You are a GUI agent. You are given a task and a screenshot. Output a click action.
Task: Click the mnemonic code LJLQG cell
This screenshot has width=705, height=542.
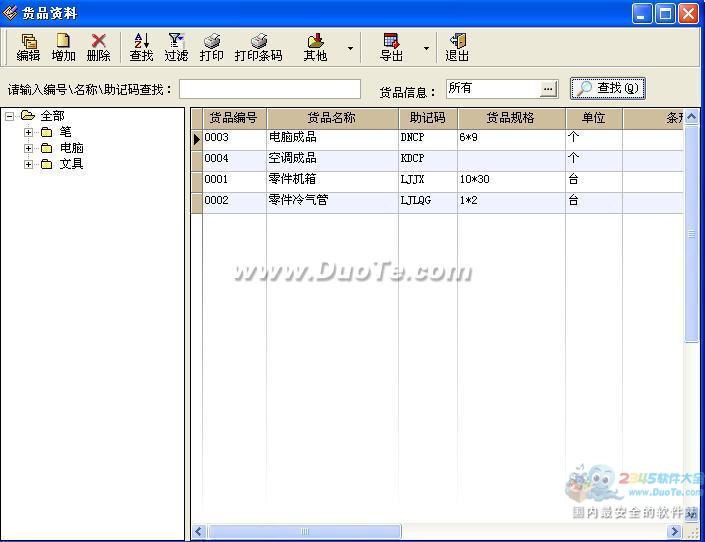[428, 201]
